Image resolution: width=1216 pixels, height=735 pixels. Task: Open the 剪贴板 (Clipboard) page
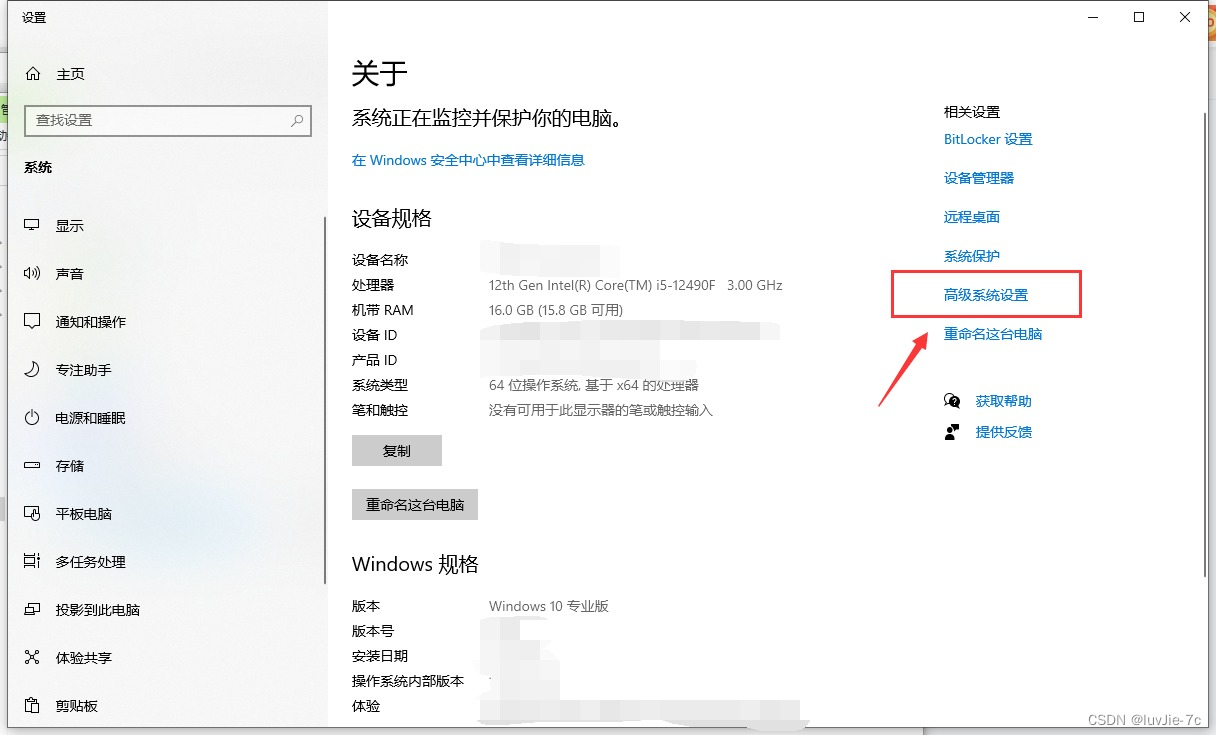80,705
